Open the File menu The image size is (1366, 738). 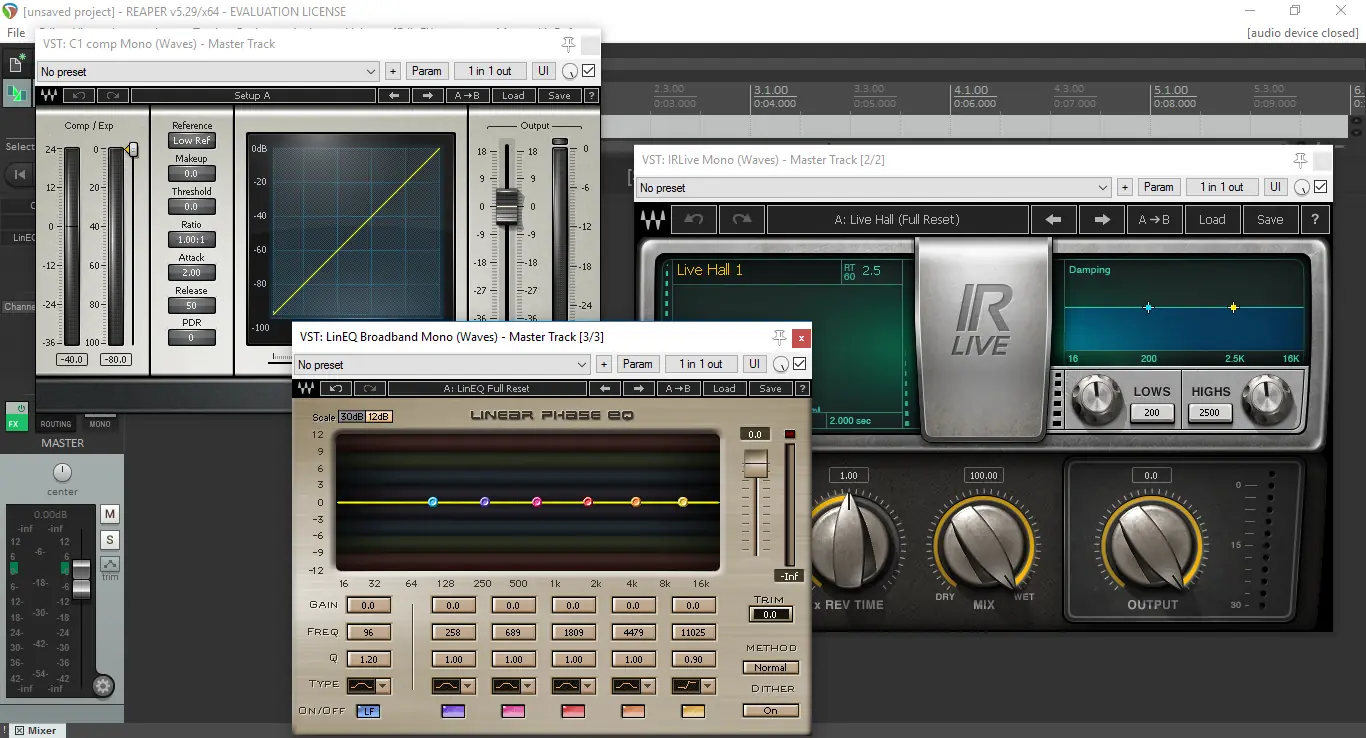coord(16,33)
